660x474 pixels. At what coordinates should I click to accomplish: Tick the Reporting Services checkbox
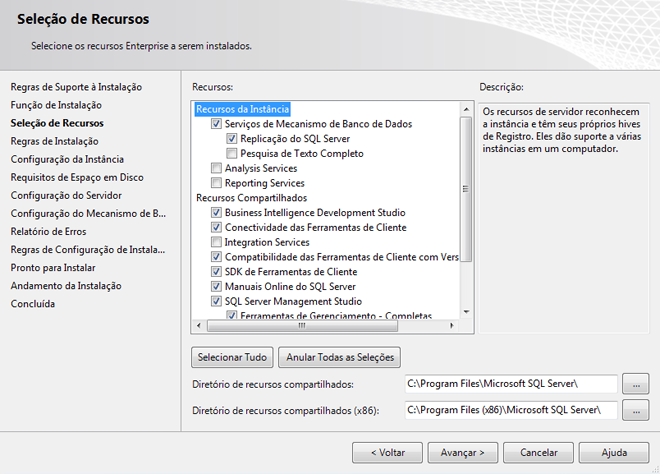[216, 183]
